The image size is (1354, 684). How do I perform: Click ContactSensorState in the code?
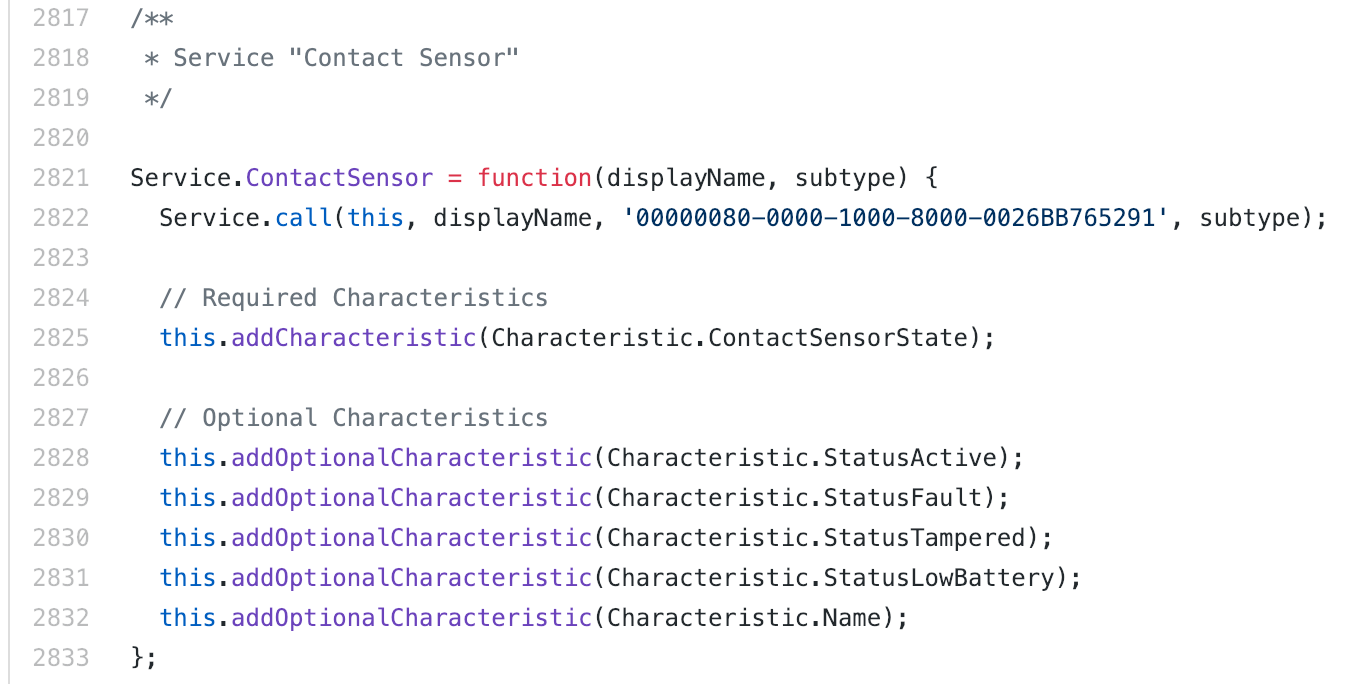[x=838, y=338]
